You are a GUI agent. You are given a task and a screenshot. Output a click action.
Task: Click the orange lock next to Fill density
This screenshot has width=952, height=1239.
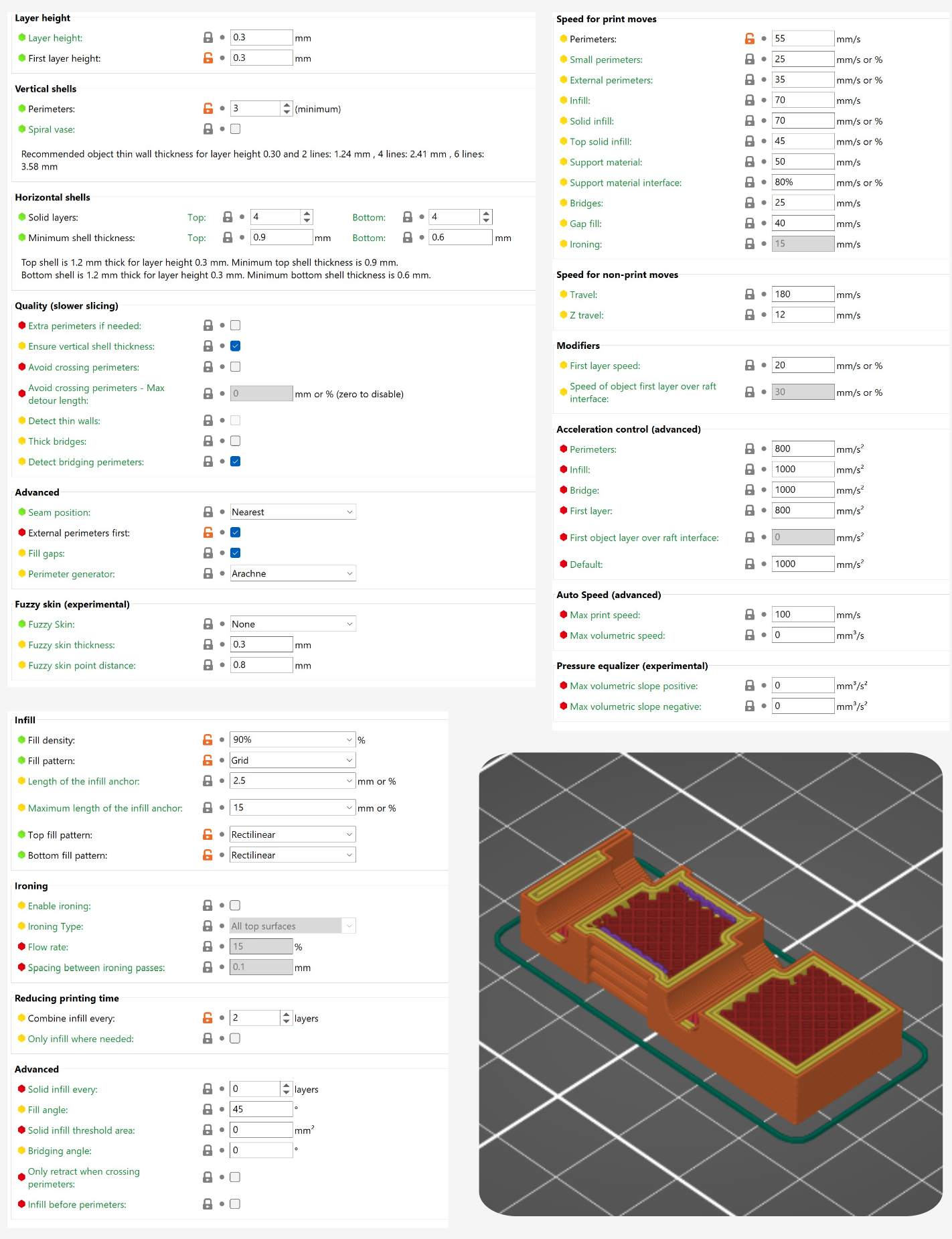(x=208, y=740)
